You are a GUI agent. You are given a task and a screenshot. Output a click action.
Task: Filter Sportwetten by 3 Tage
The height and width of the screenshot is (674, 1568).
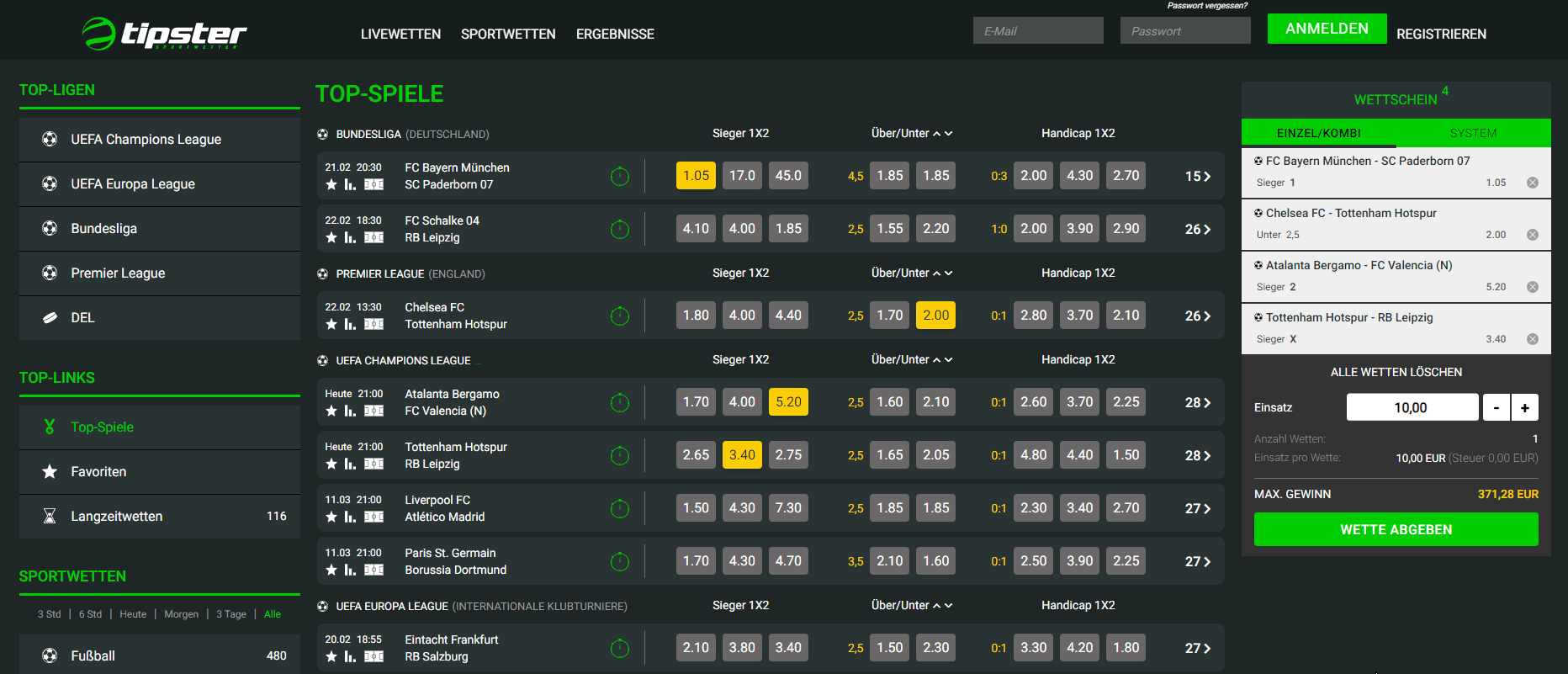tap(231, 614)
